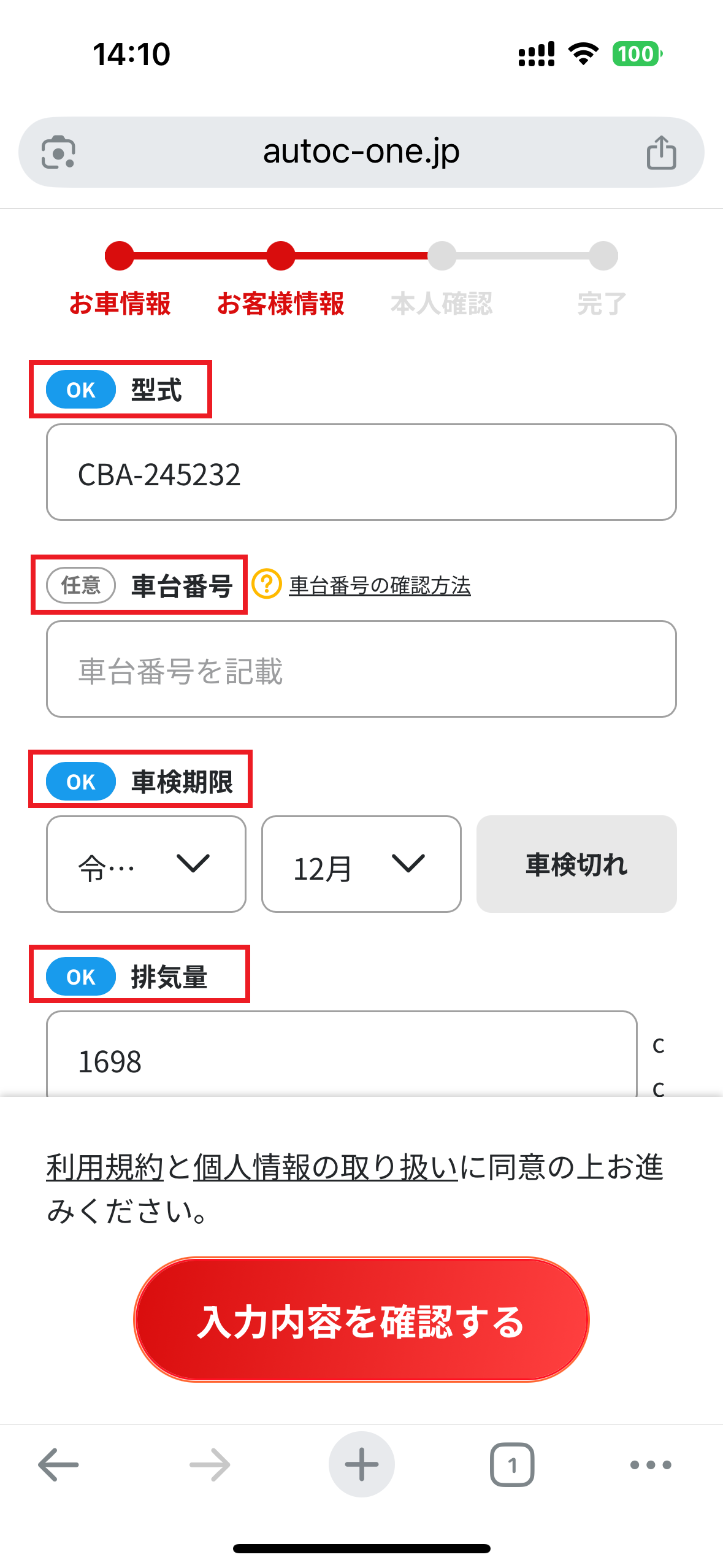Open the 利用規約 link
The height and width of the screenshot is (1568, 723).
click(105, 1167)
